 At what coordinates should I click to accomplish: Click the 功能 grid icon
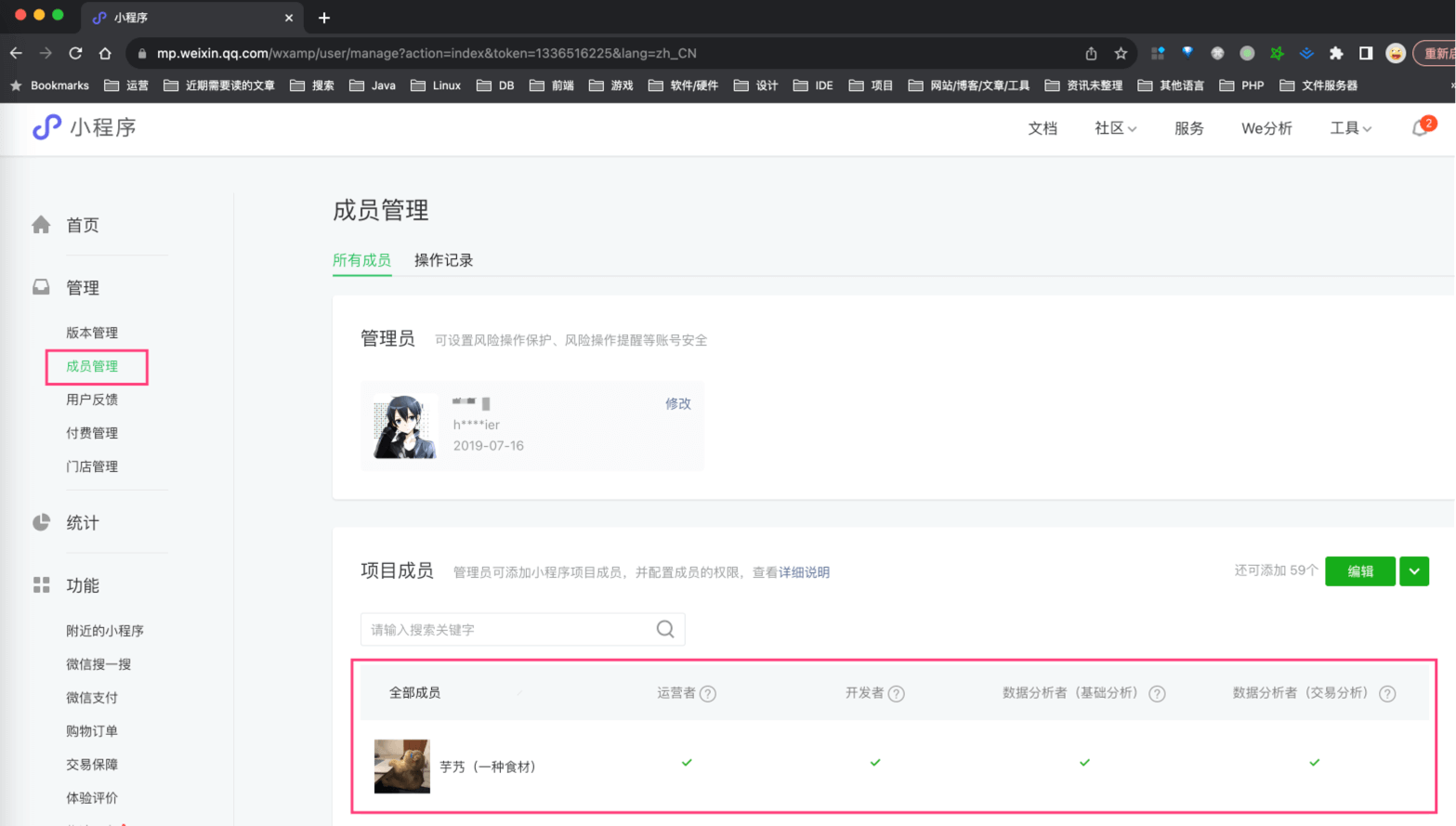41,585
